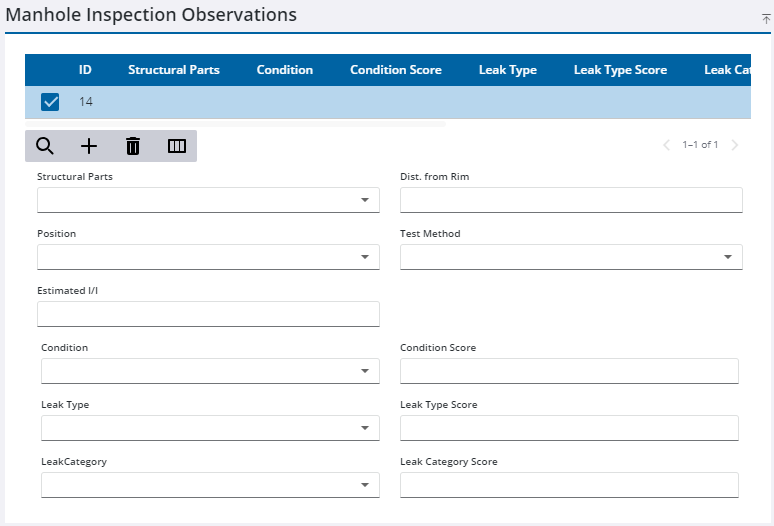Click the Structural Parts column header
The height and width of the screenshot is (526, 774).
(174, 70)
